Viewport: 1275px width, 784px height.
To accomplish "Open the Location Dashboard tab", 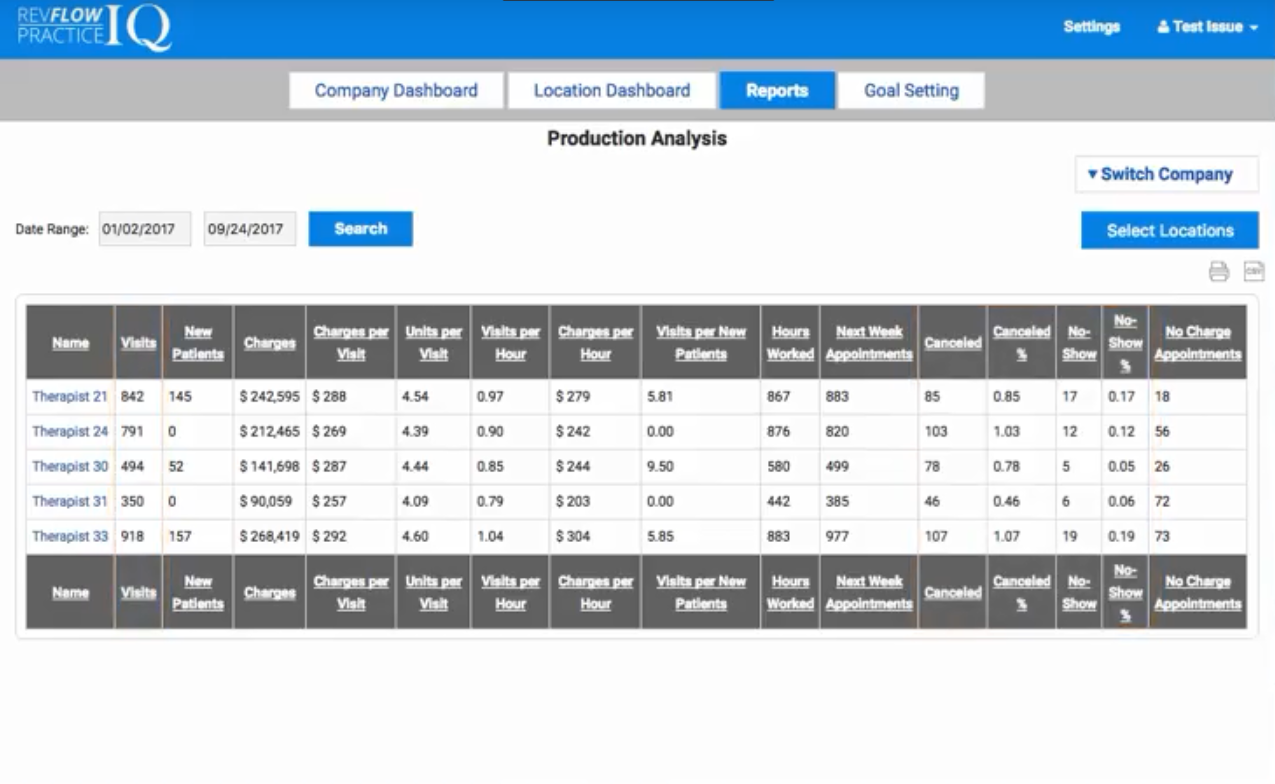I will coord(612,91).
